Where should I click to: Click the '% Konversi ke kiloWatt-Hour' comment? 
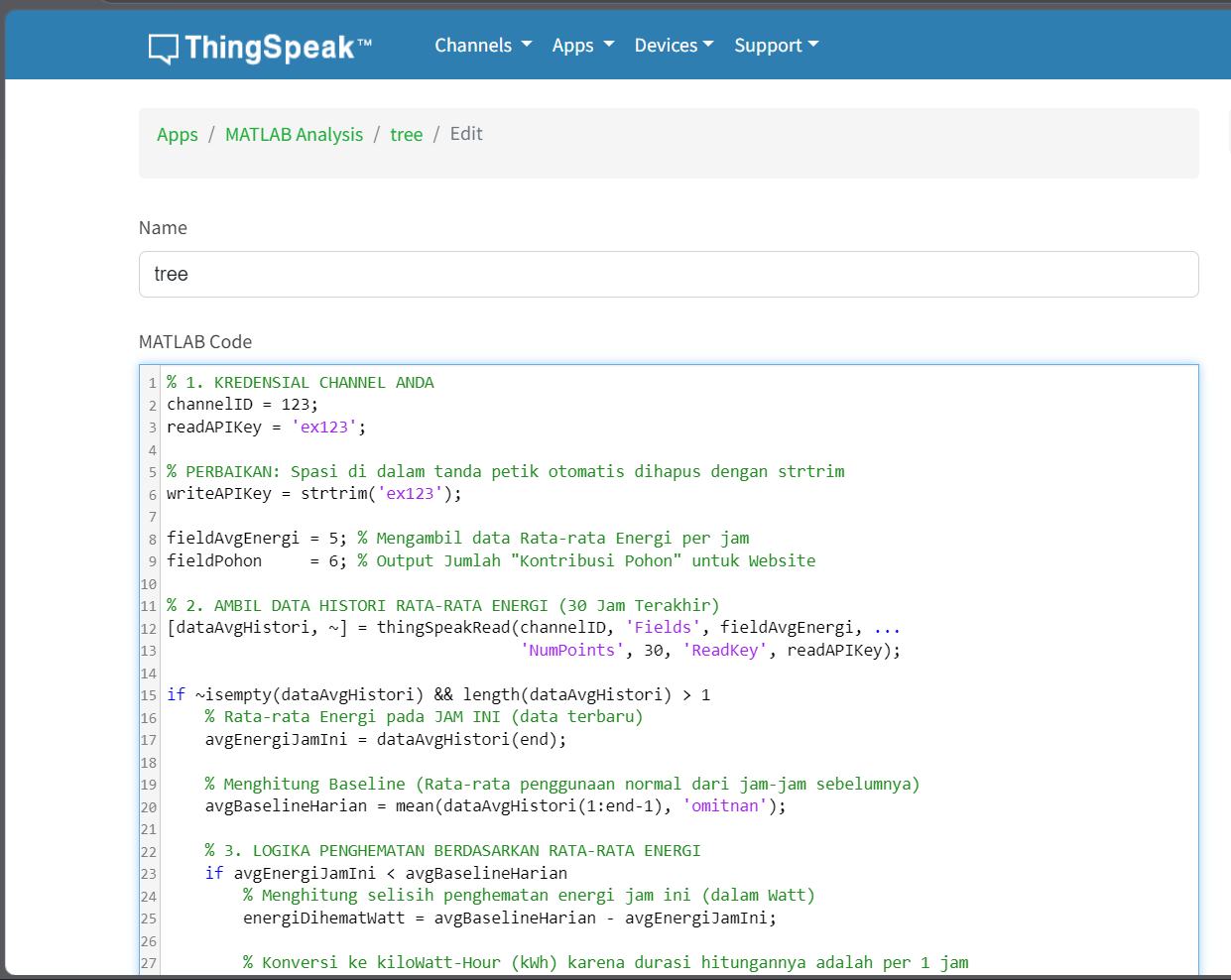coord(605,963)
